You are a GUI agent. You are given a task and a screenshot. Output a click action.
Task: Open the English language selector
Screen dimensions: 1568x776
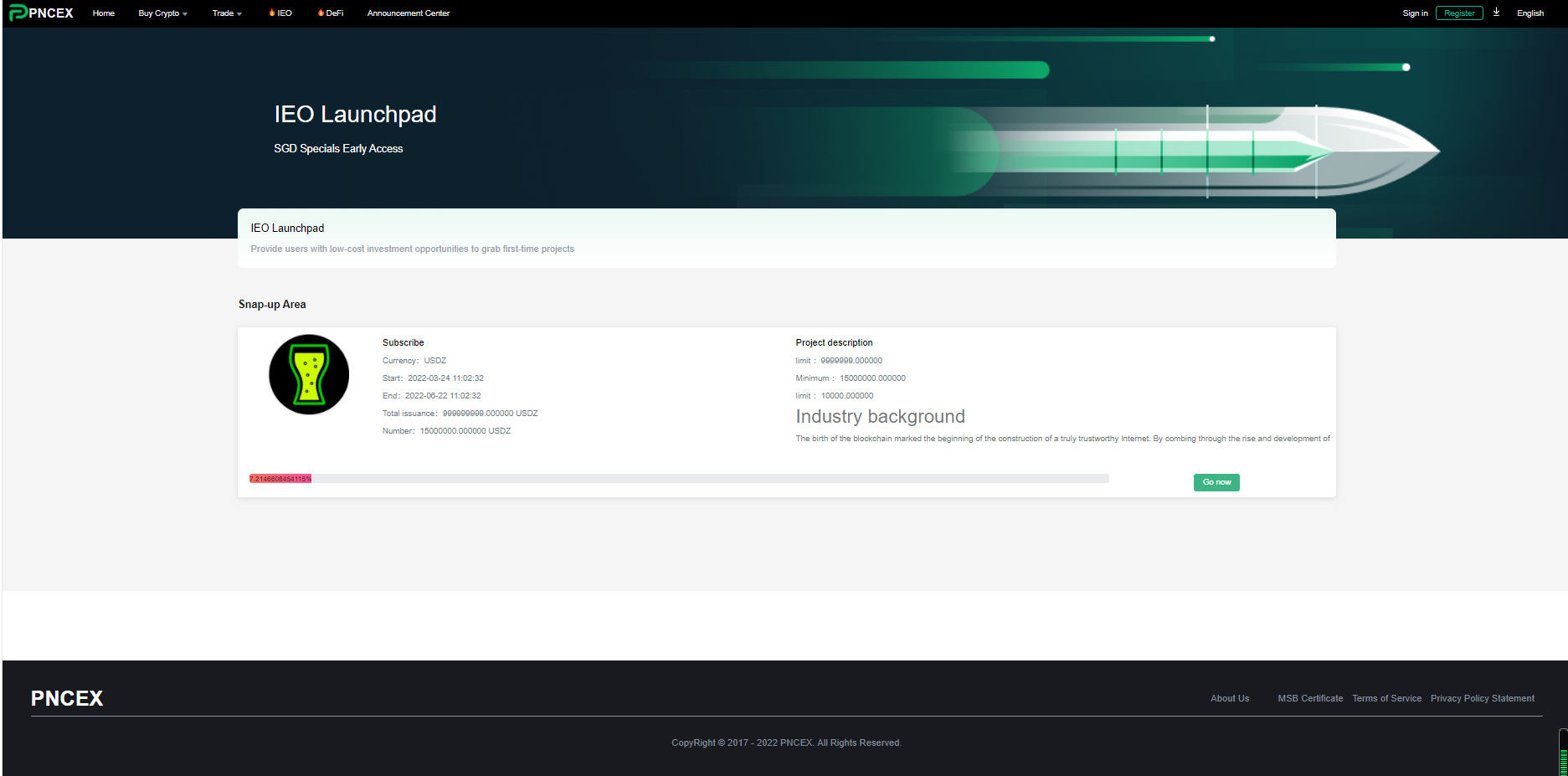point(1529,13)
